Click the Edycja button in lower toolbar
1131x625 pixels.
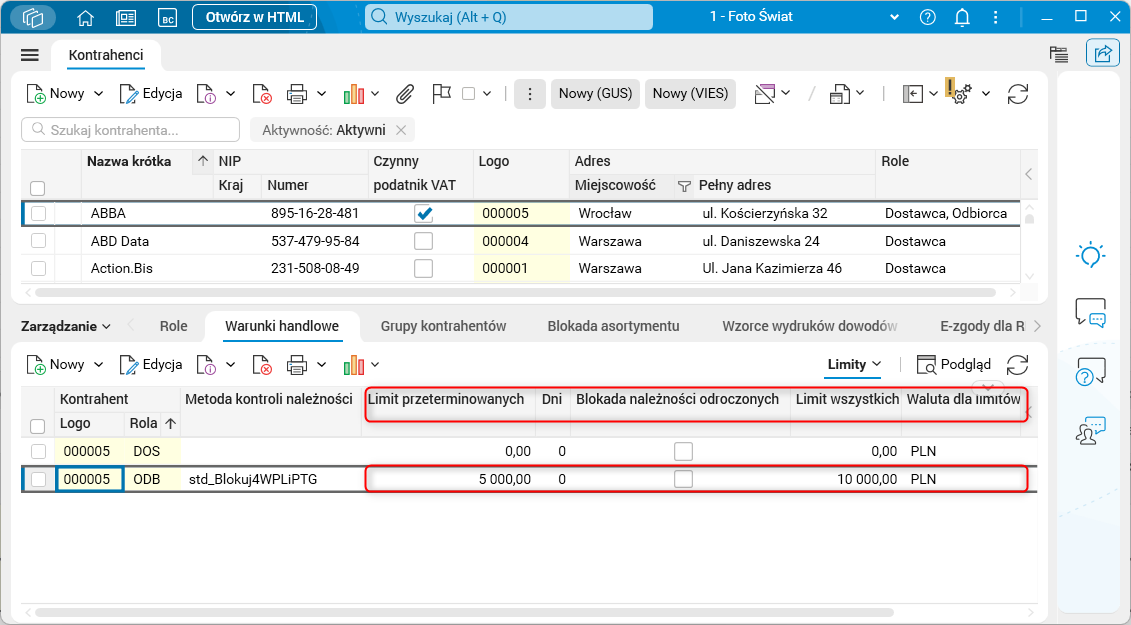click(151, 365)
